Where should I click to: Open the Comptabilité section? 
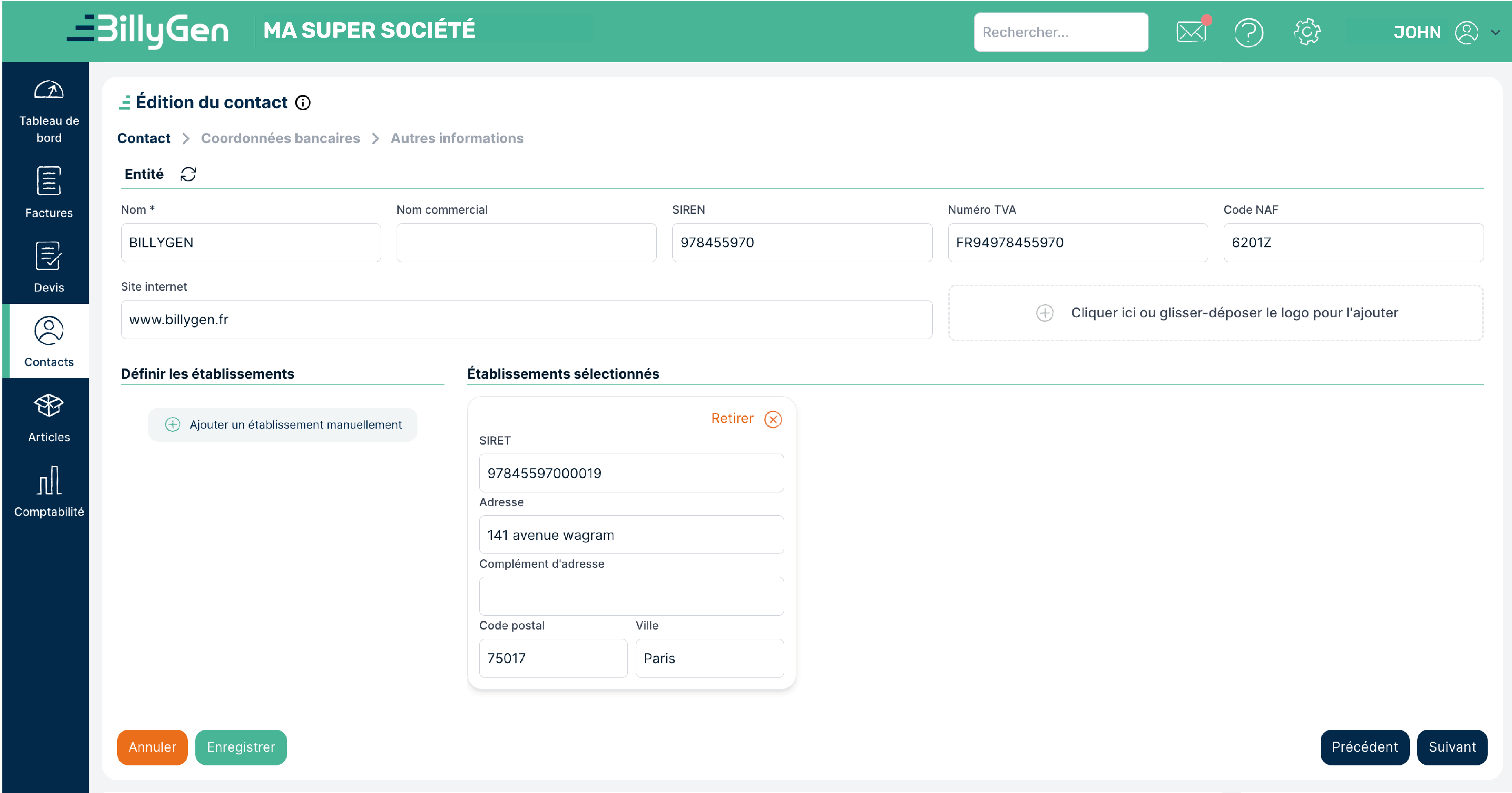[x=49, y=492]
